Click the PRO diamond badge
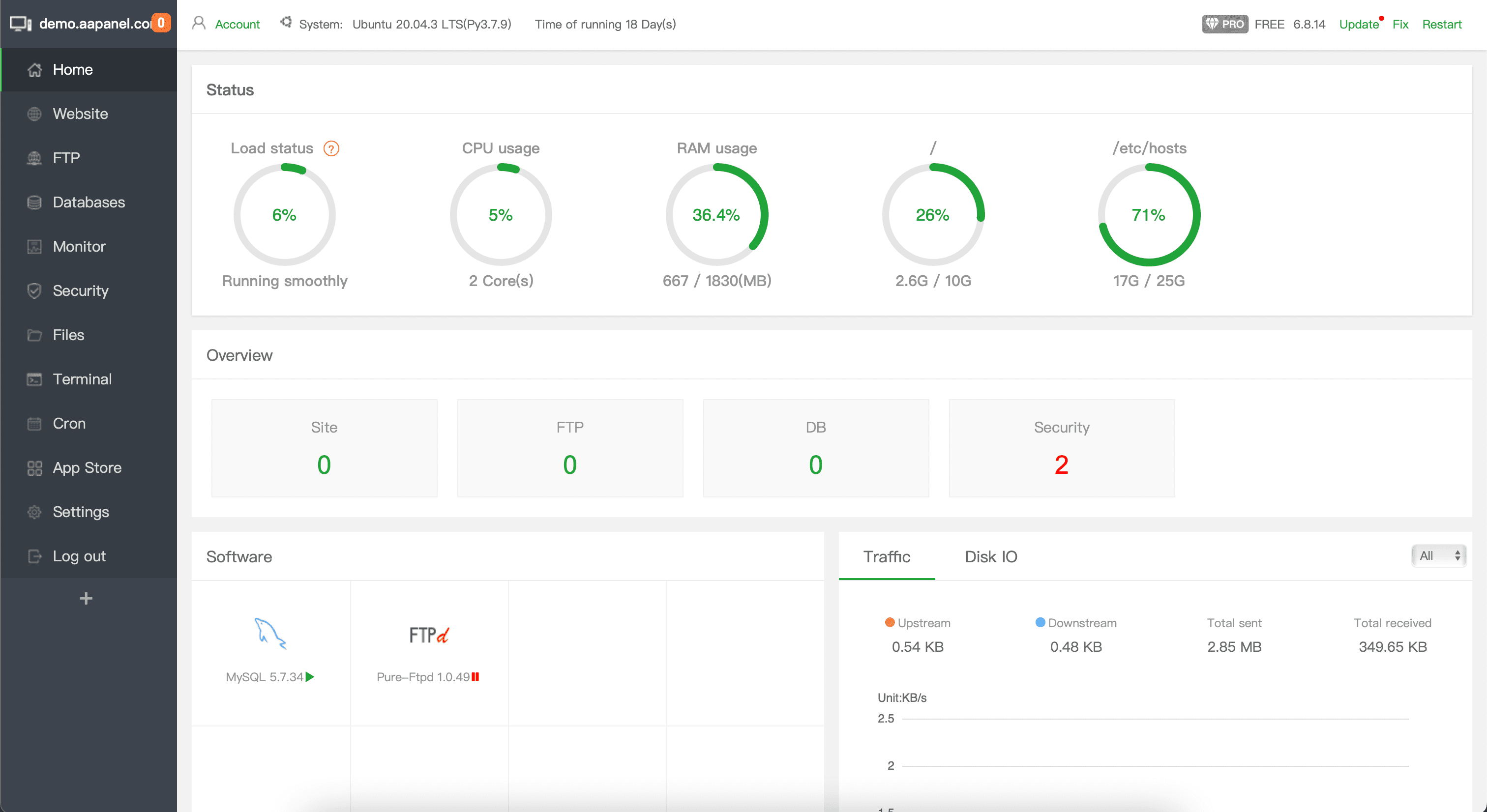The width and height of the screenshot is (1487, 812). click(1224, 24)
